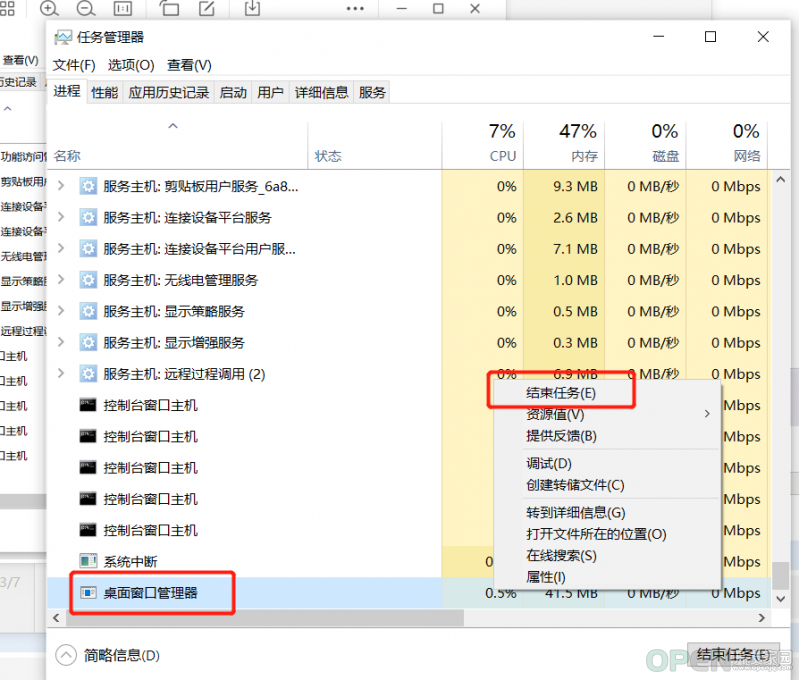Switch to the 详细信息 tab

[x=322, y=92]
